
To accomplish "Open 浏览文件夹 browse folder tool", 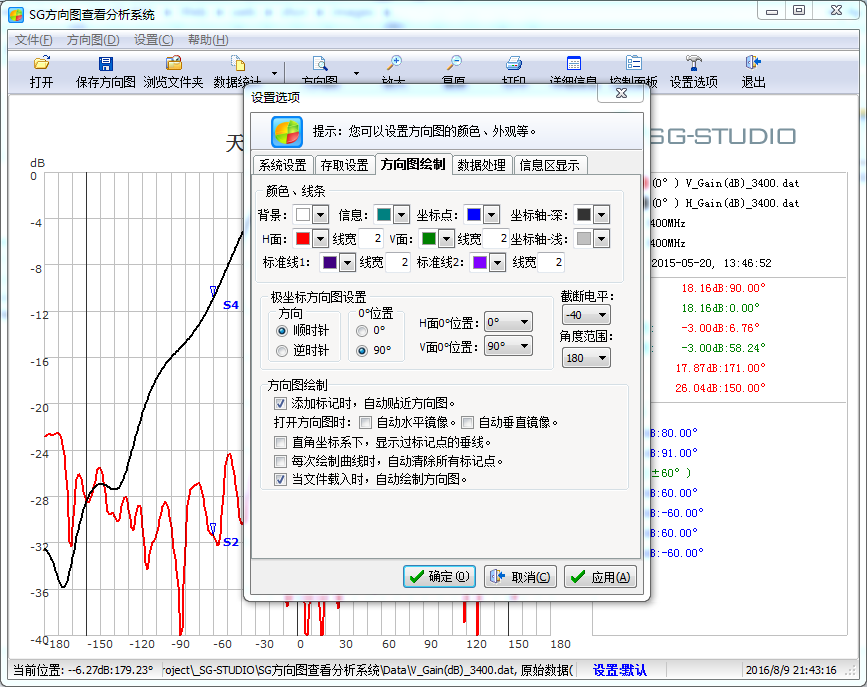I will pyautogui.click(x=173, y=65).
